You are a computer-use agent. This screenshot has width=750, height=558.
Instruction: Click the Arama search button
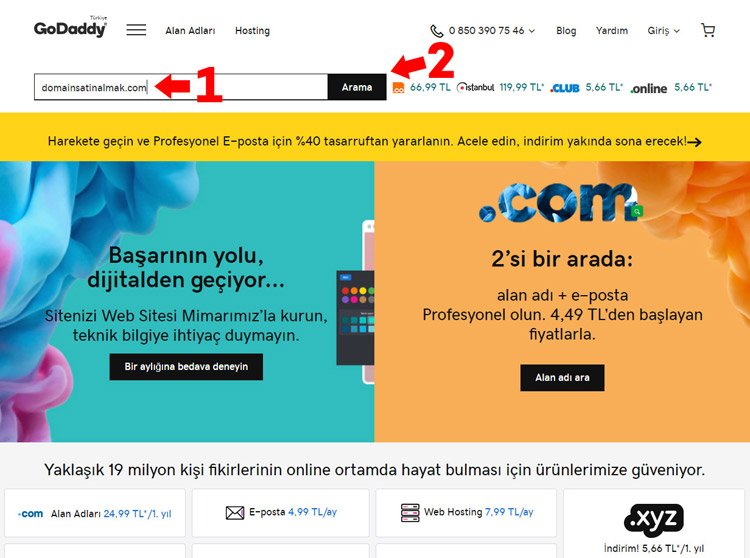357,87
